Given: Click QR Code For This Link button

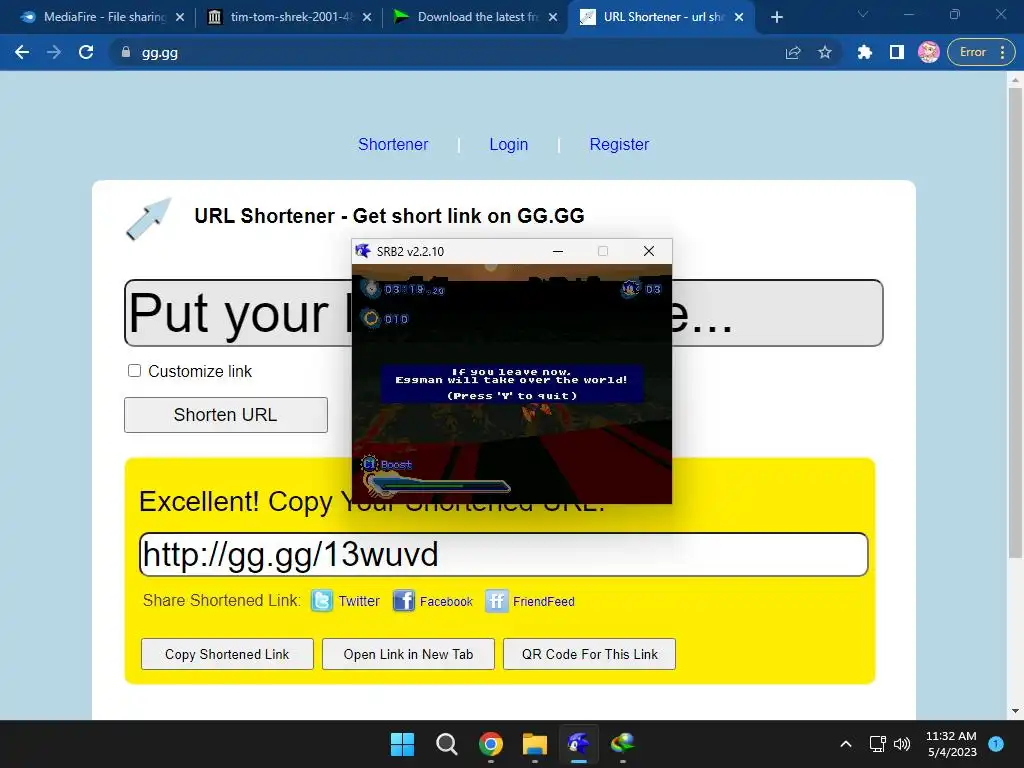Looking at the screenshot, I should [590, 654].
